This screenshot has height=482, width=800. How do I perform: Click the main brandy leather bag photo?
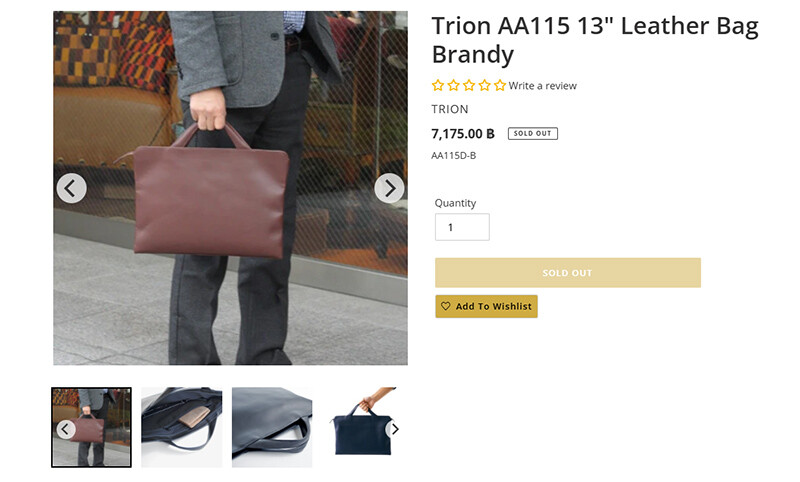[x=231, y=188]
